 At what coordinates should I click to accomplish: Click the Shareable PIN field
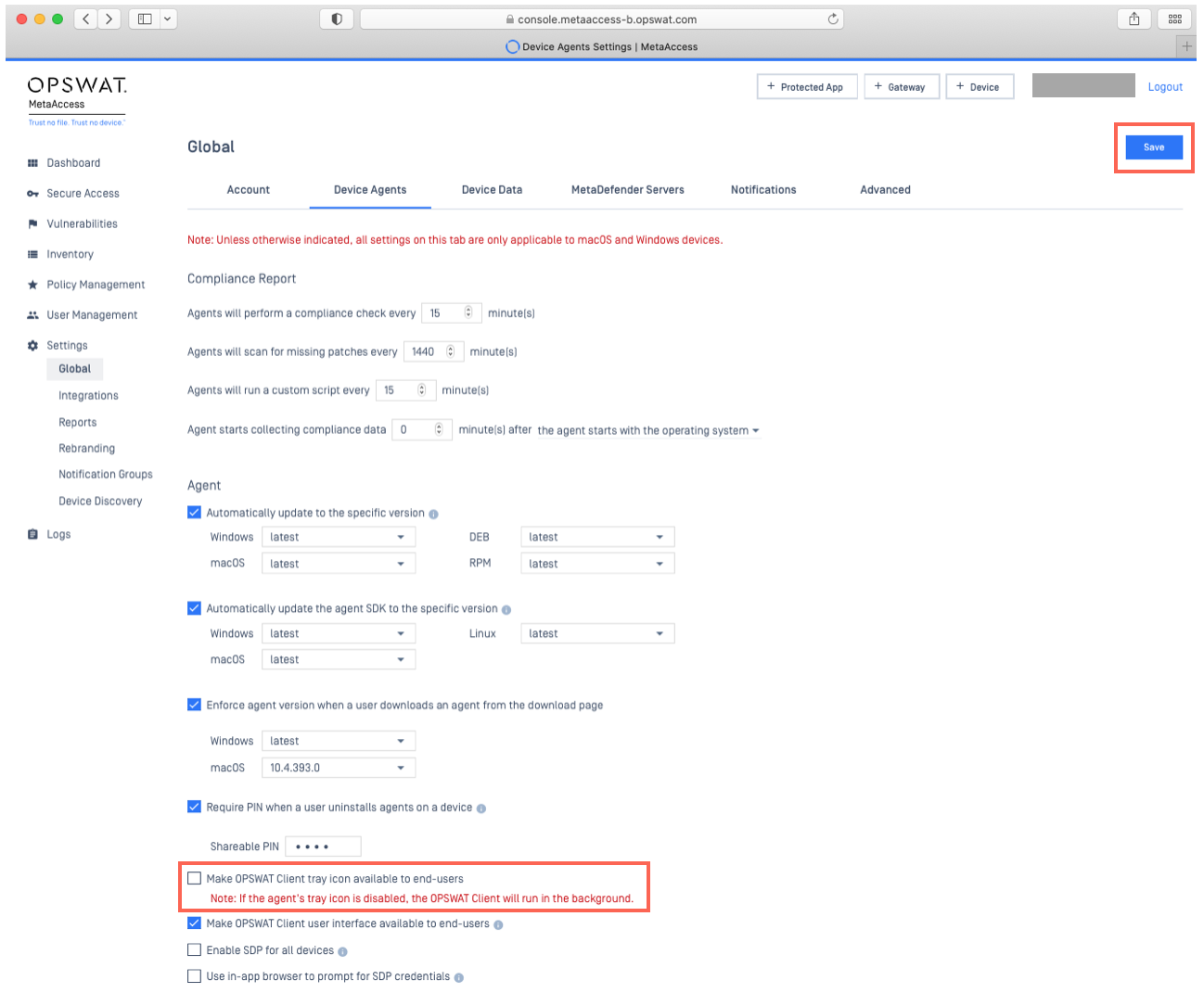point(323,847)
